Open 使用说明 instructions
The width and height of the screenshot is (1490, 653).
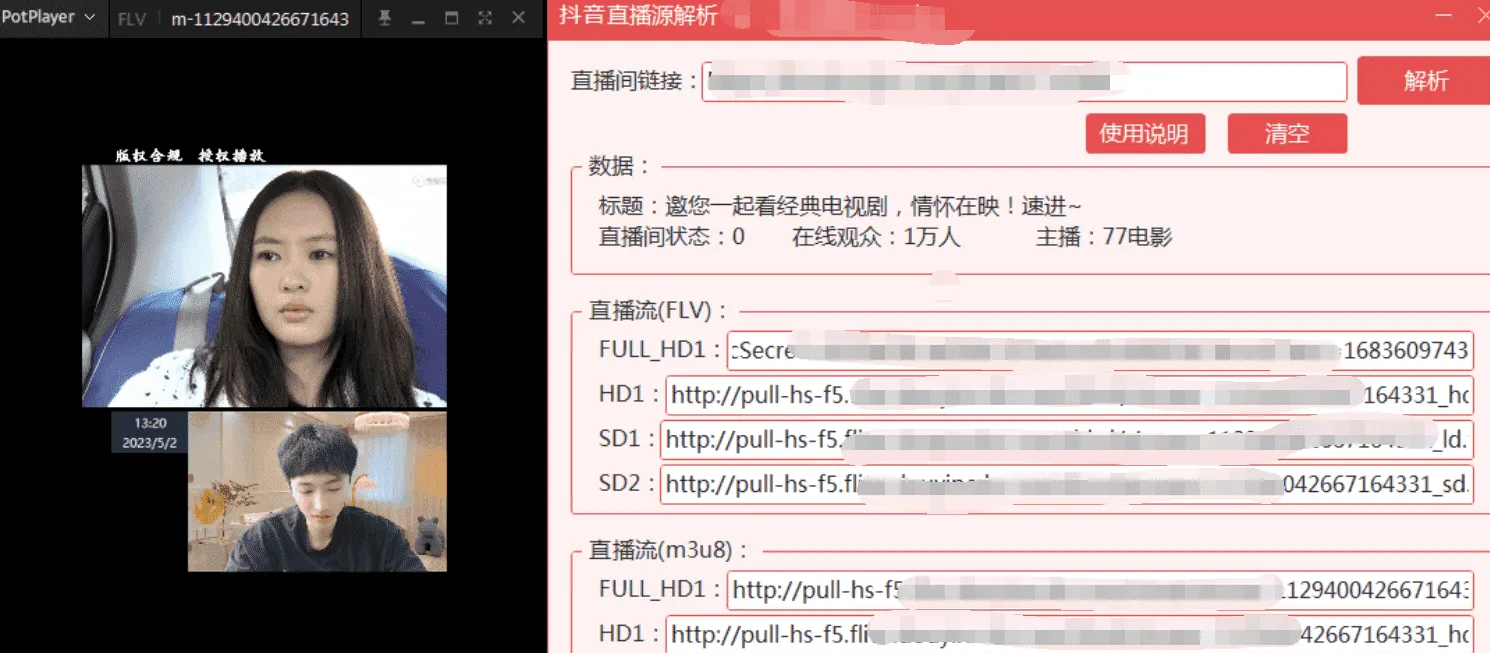click(1144, 134)
